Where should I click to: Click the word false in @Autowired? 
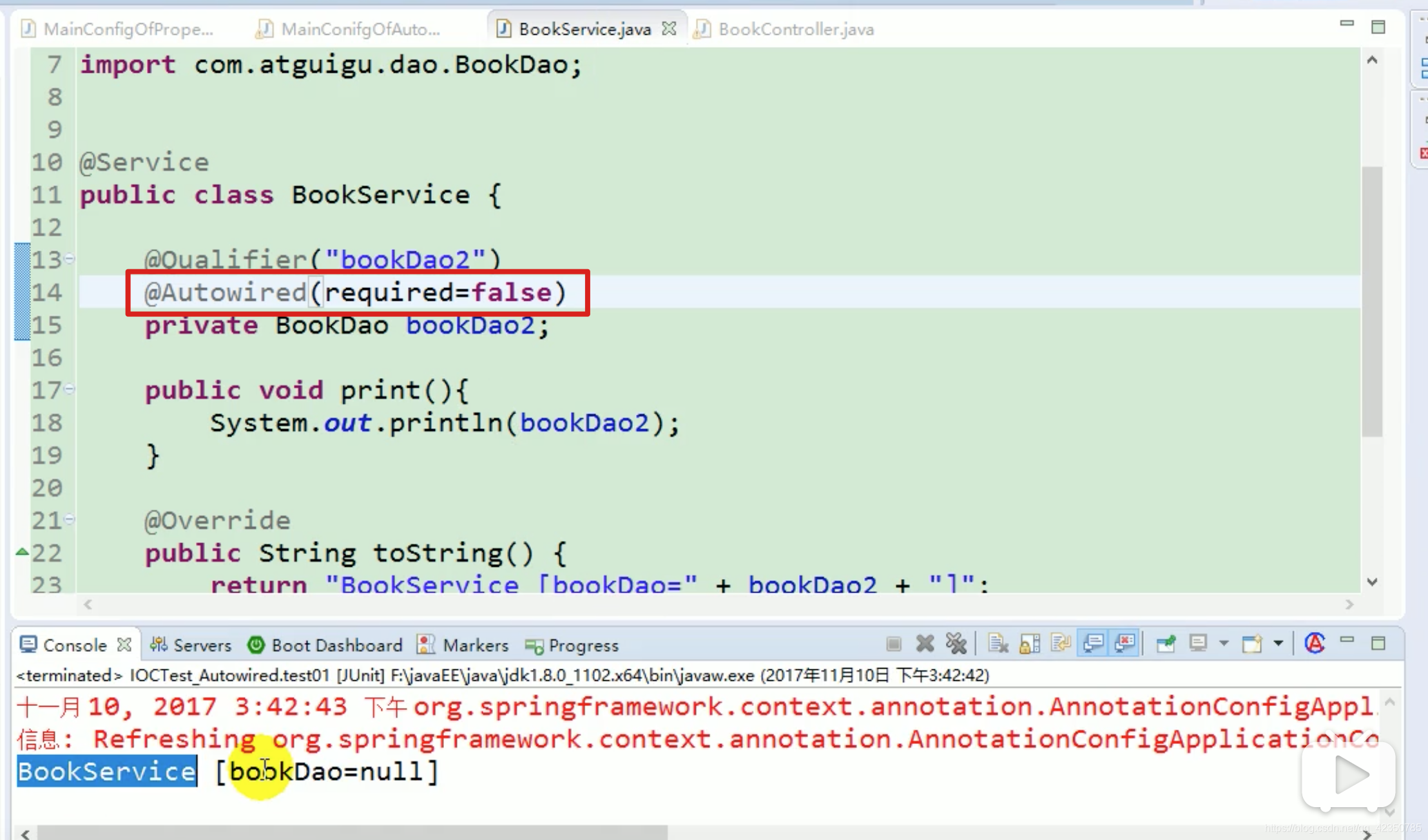point(512,292)
